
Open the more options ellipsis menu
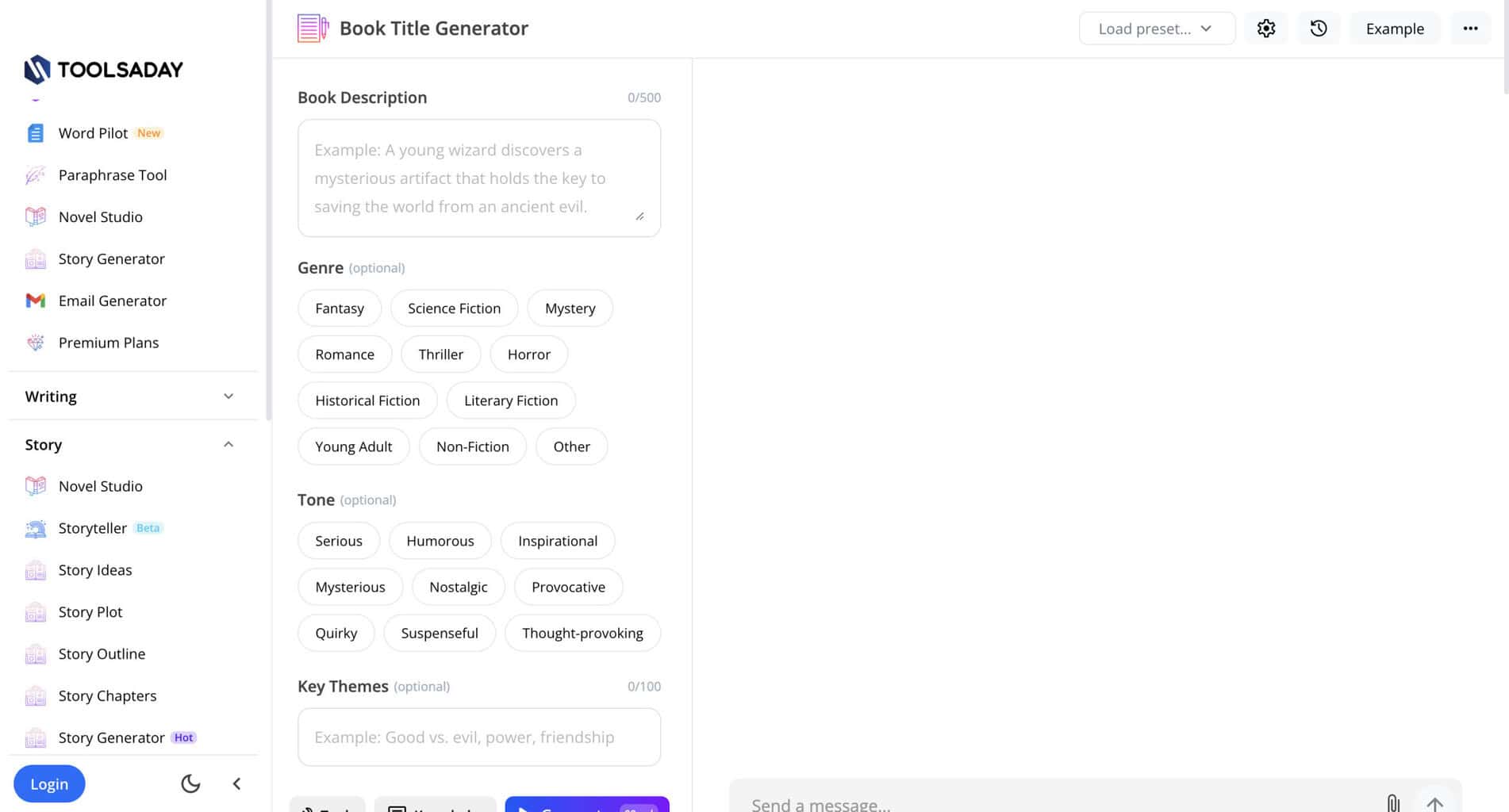[1471, 28]
